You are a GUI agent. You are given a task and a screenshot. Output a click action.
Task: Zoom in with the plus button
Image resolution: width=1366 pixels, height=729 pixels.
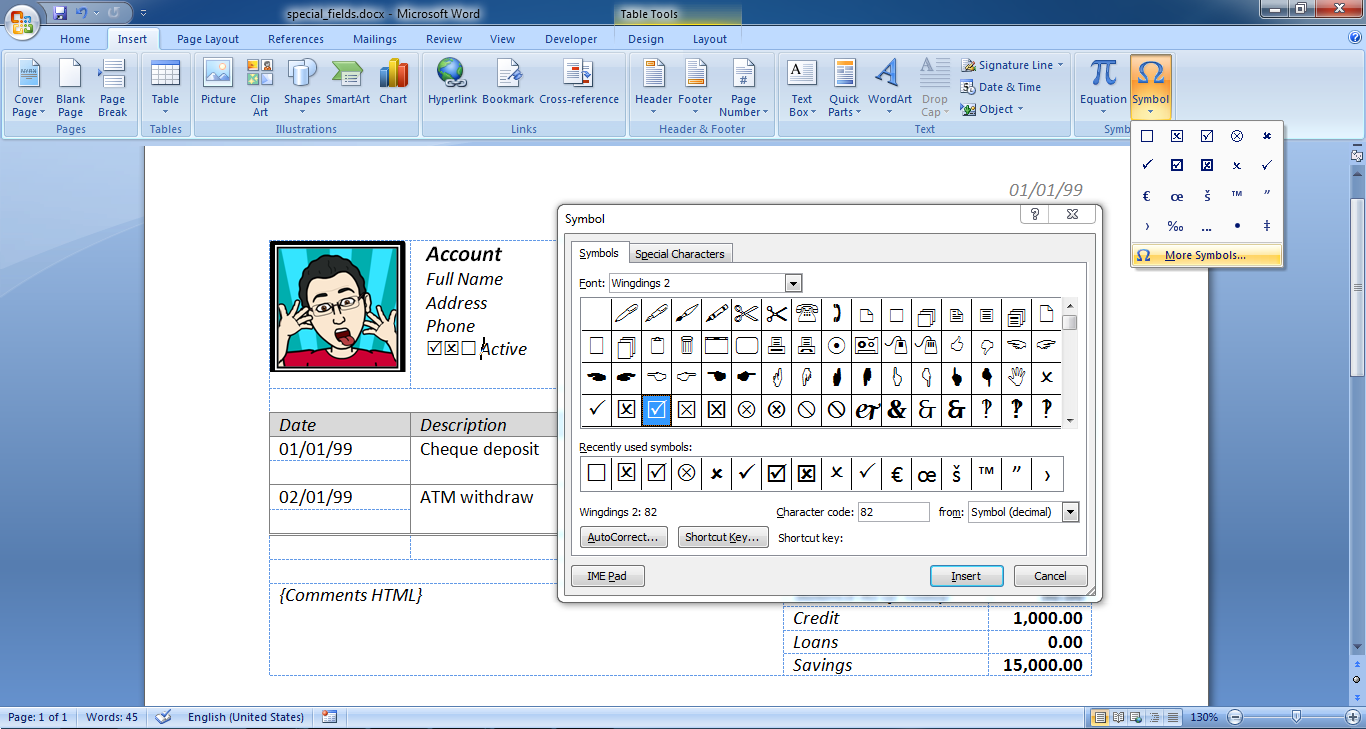[x=1354, y=717]
